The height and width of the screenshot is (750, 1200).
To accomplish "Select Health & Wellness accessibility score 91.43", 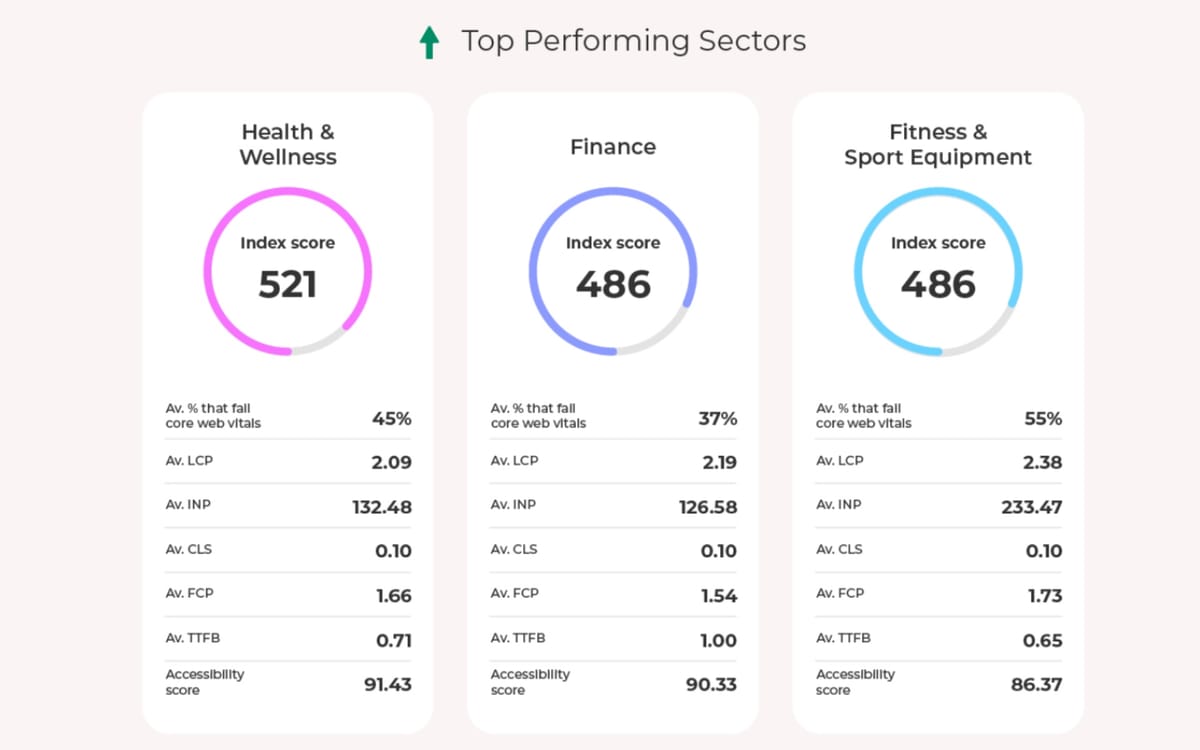I will [x=387, y=685].
